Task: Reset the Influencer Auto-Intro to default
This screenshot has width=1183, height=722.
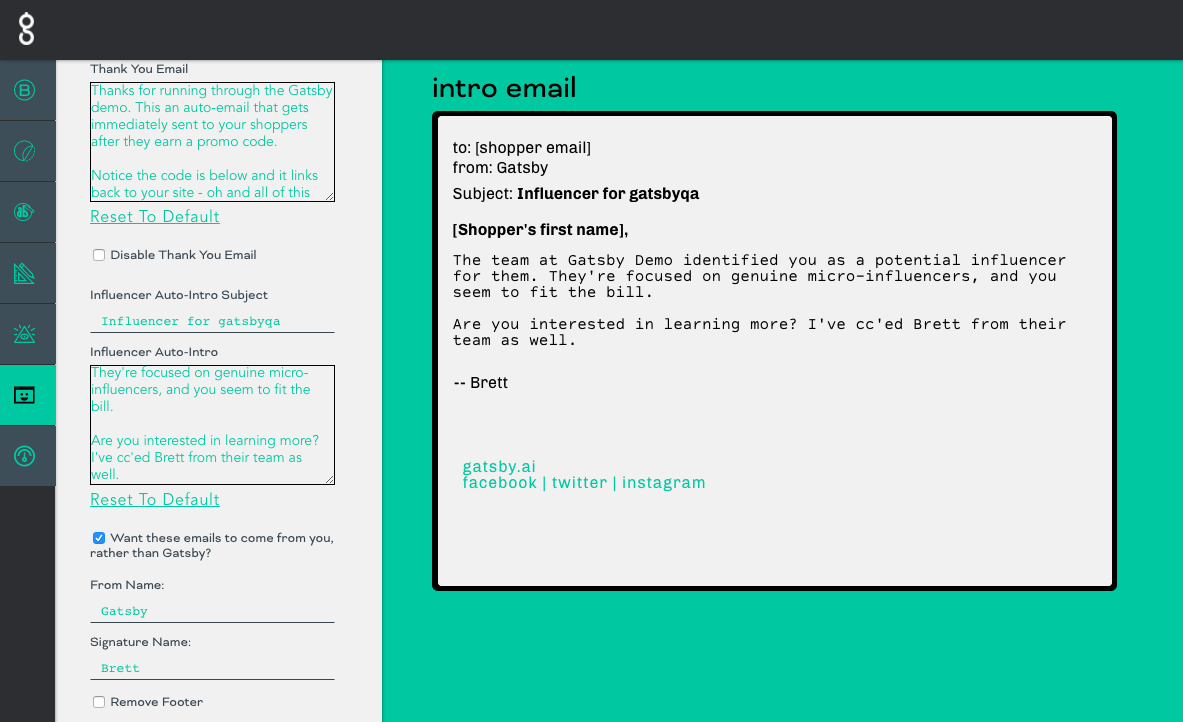Action: click(155, 499)
